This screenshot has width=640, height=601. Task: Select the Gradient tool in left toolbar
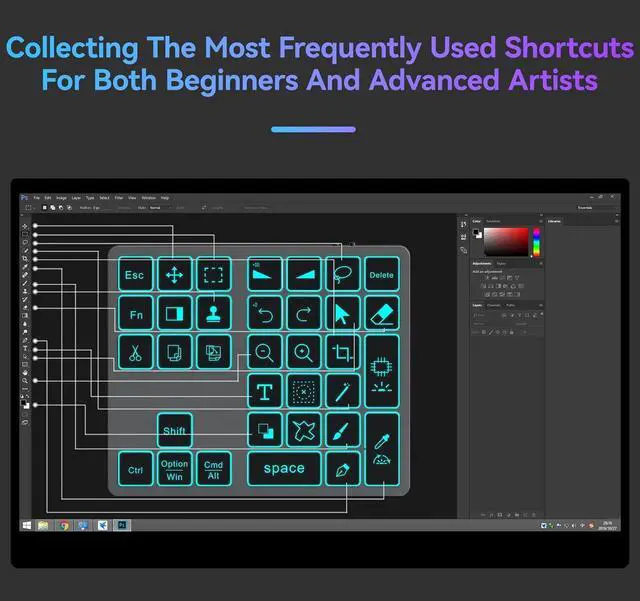pyautogui.click(x=25, y=315)
